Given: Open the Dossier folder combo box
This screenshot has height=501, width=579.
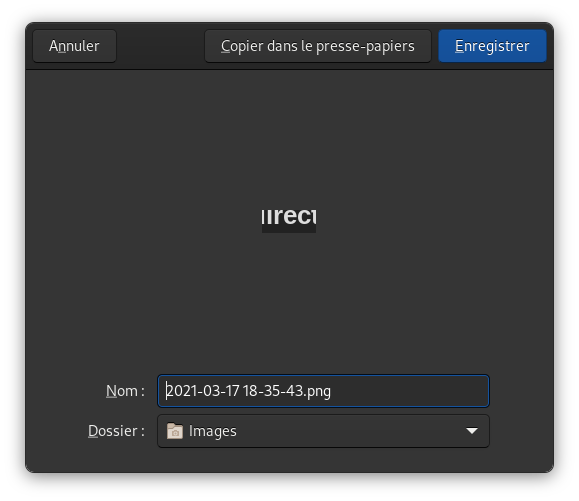Looking at the screenshot, I should [x=323, y=431].
